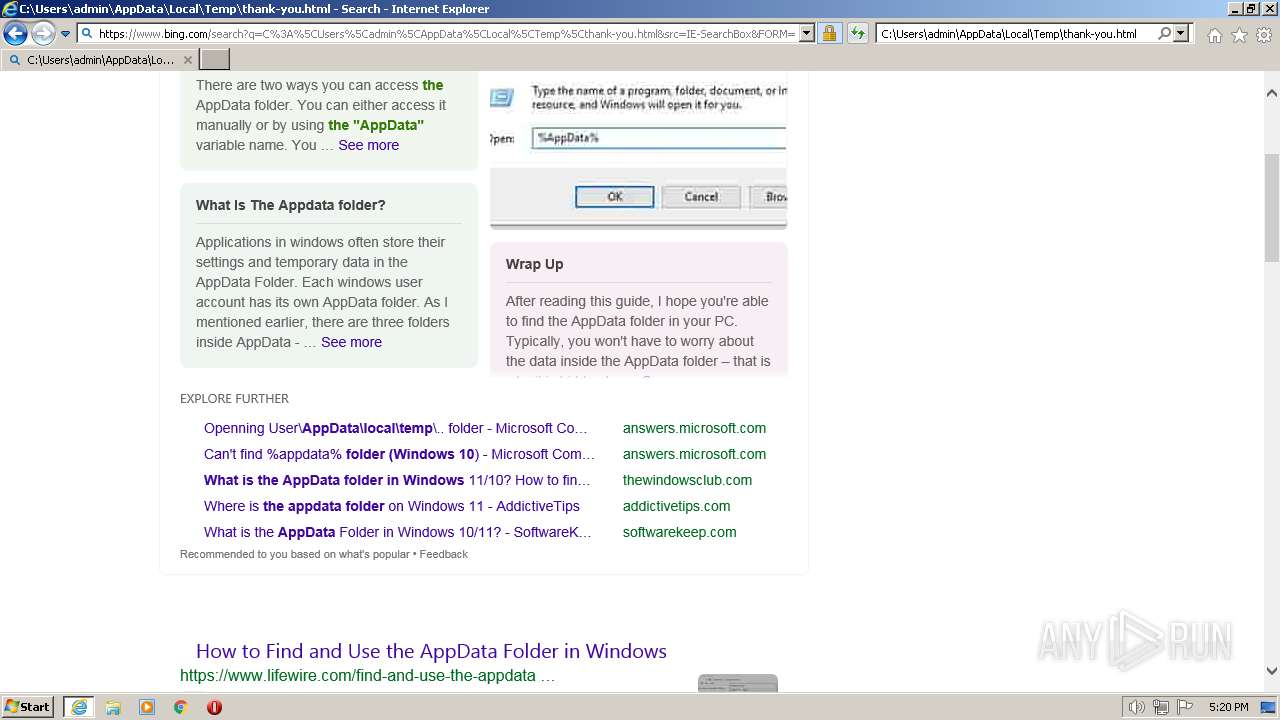
Task: Open the security report padlock icon
Action: [829, 33]
